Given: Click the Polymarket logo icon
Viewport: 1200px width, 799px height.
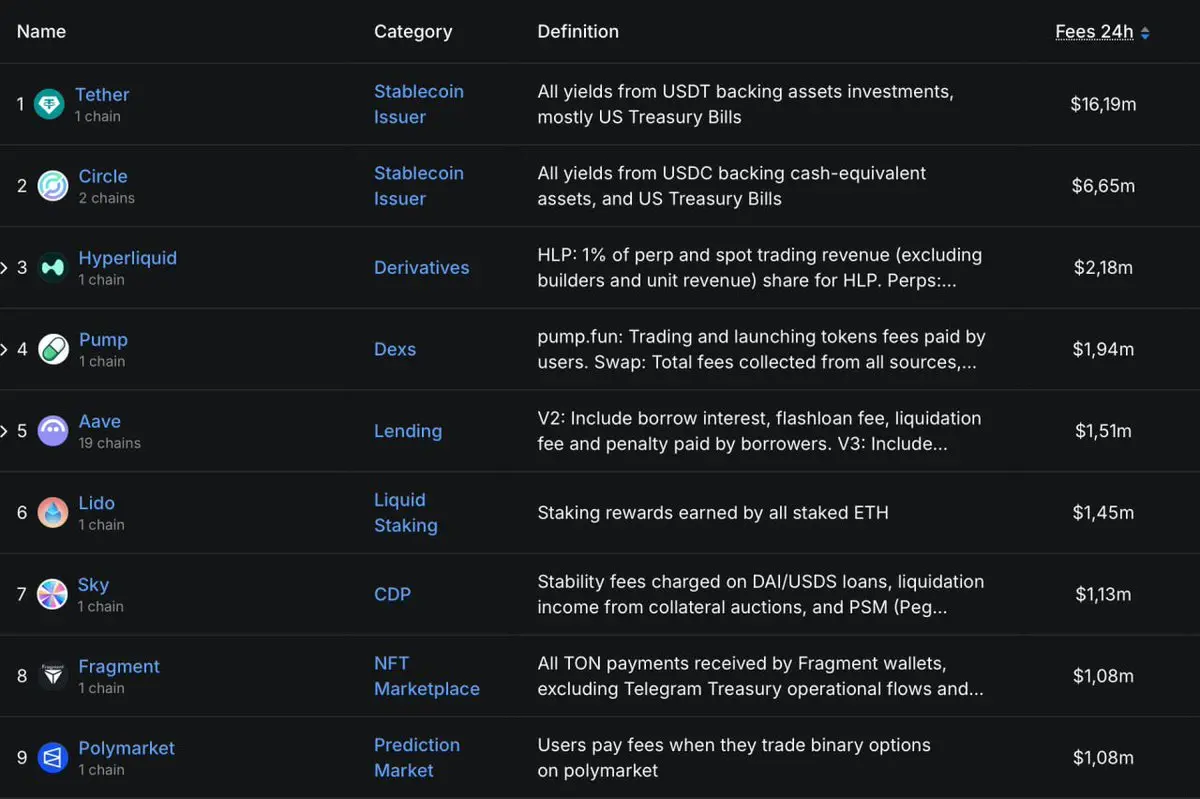Looking at the screenshot, I should click(x=53, y=758).
